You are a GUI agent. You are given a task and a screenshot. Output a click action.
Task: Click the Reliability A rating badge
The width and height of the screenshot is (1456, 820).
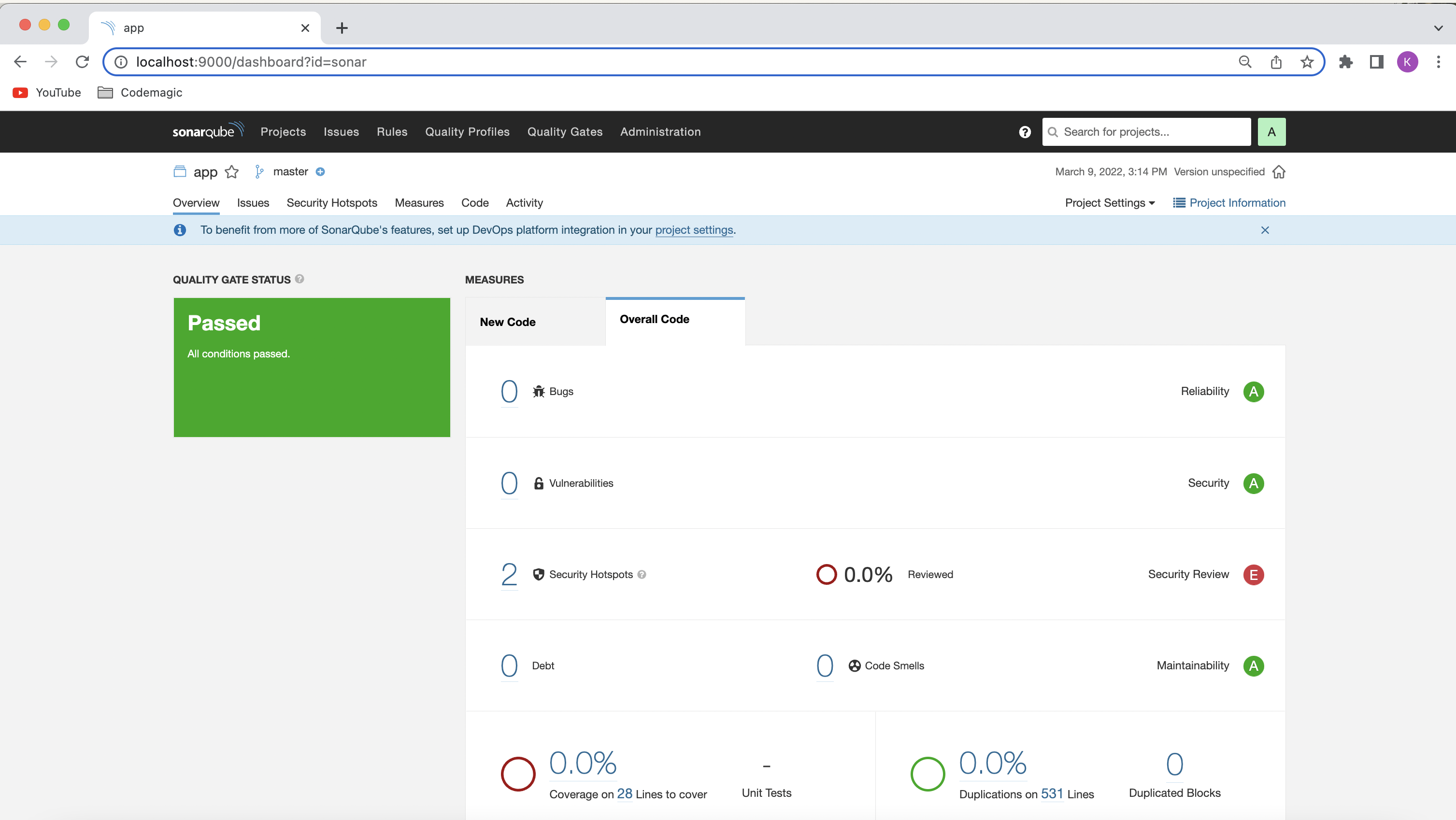coord(1253,392)
